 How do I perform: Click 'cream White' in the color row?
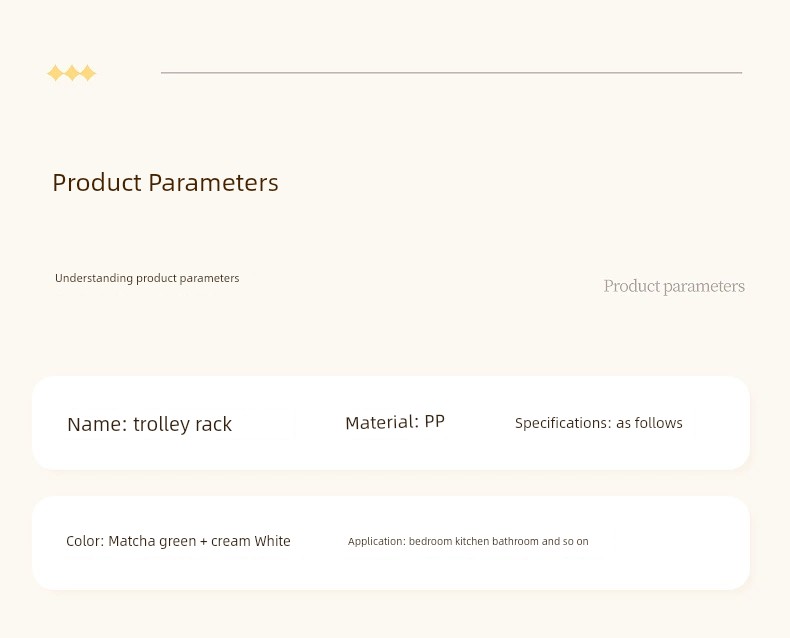(x=251, y=541)
